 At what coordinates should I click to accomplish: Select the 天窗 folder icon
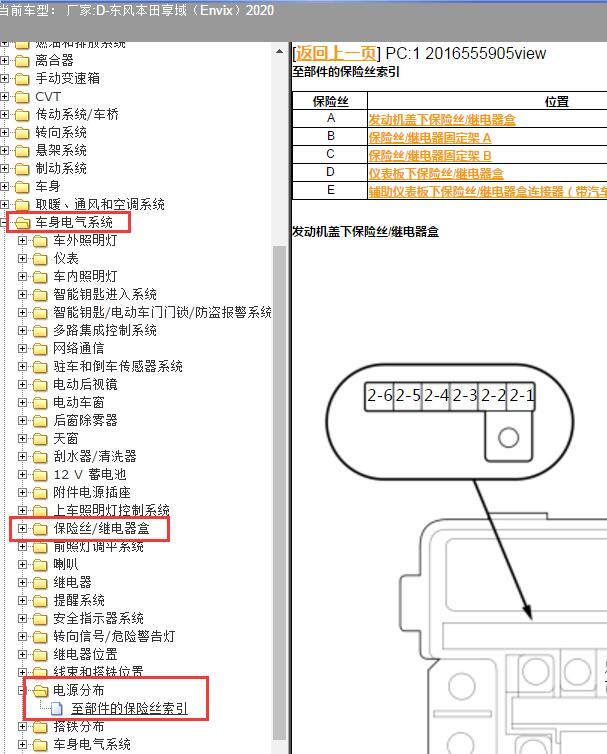tap(40, 439)
